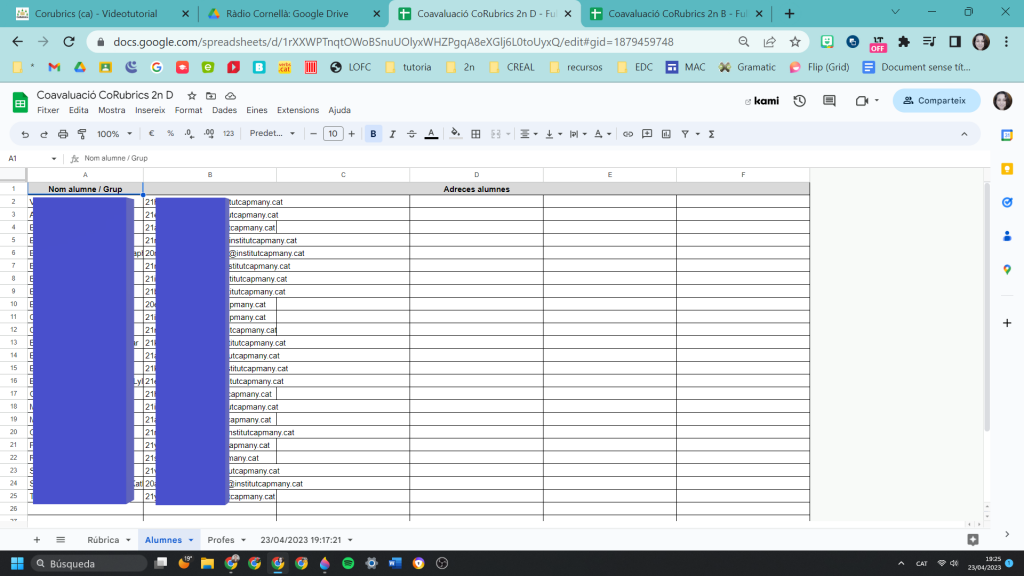
Task: Open the text color picker
Action: (x=431, y=134)
